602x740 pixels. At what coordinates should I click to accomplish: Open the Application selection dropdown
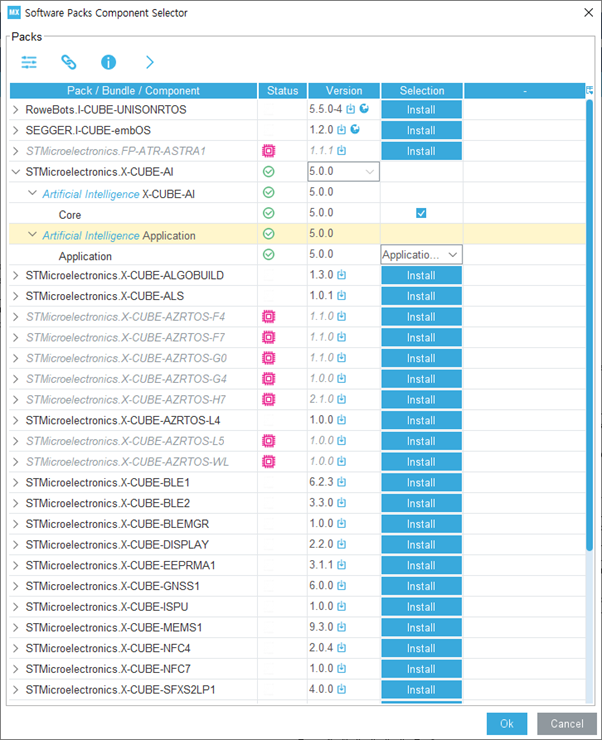tap(421, 255)
